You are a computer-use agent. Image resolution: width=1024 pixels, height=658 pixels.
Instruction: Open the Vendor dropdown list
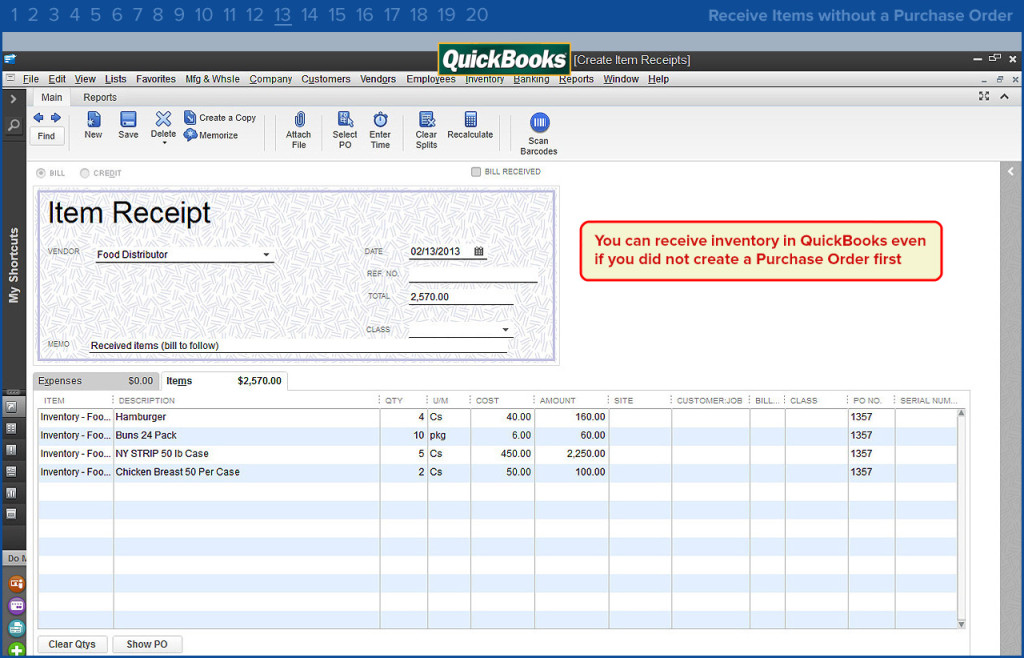(x=266, y=255)
